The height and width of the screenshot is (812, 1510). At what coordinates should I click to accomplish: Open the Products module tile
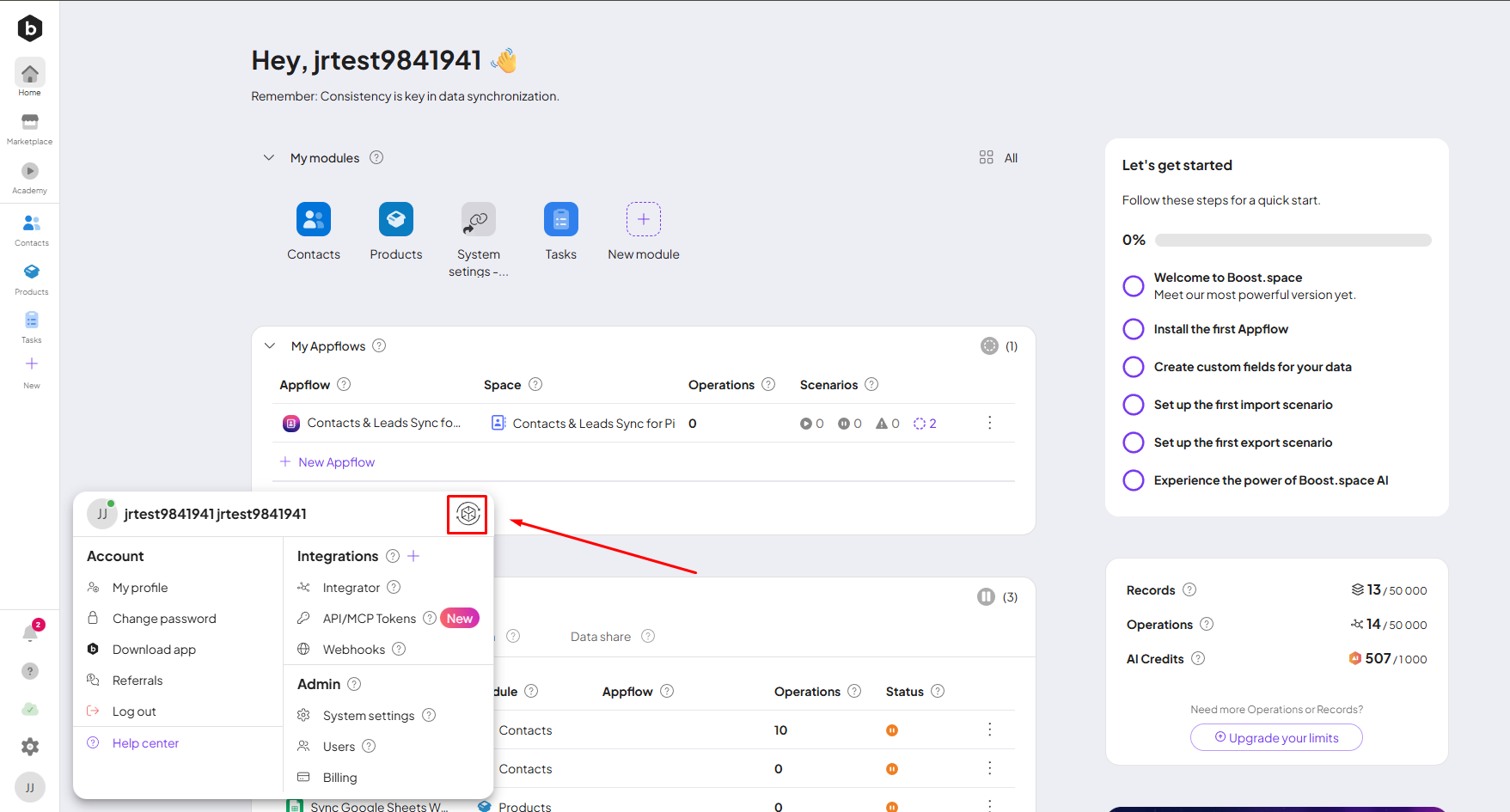click(x=396, y=230)
